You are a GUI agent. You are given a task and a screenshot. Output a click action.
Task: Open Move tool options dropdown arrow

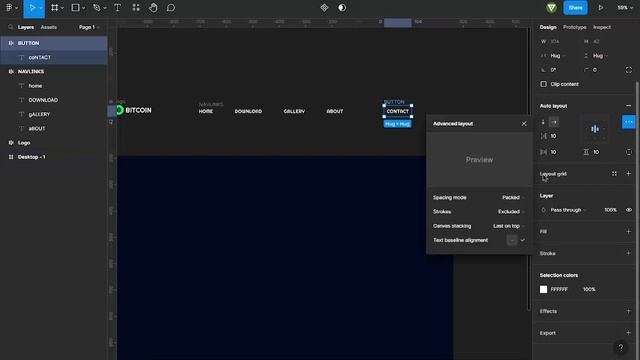(x=40, y=8)
